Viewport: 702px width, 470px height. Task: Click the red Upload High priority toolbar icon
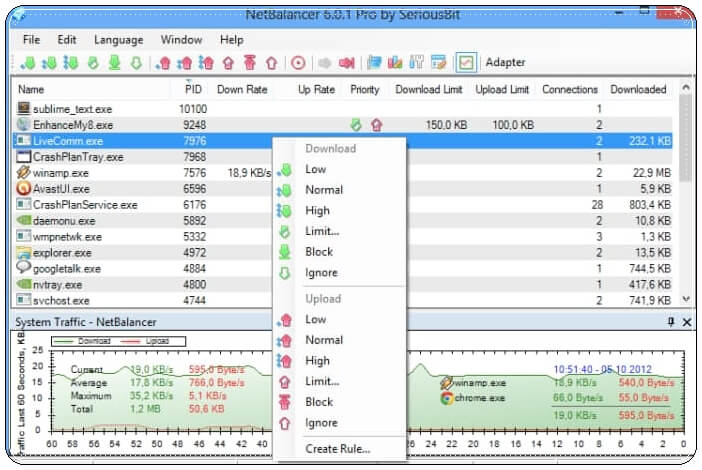click(x=206, y=63)
